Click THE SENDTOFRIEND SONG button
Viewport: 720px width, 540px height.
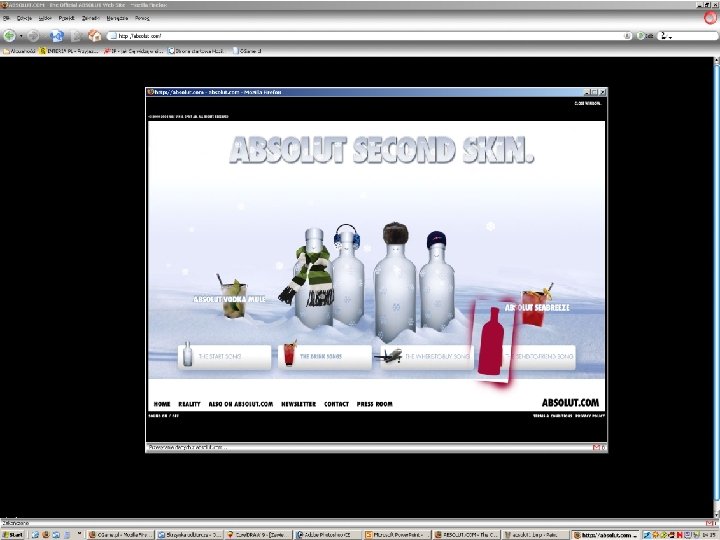(x=540, y=356)
